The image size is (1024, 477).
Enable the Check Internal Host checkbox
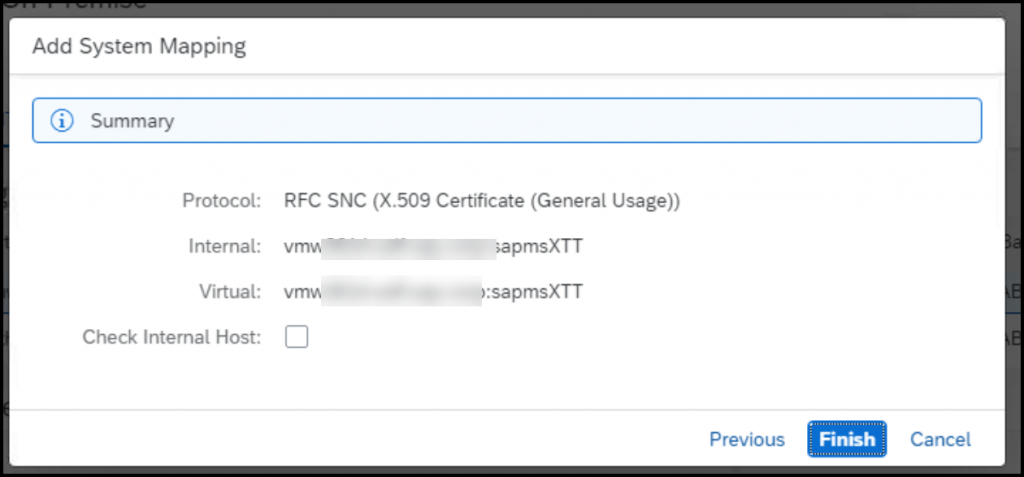(x=296, y=337)
